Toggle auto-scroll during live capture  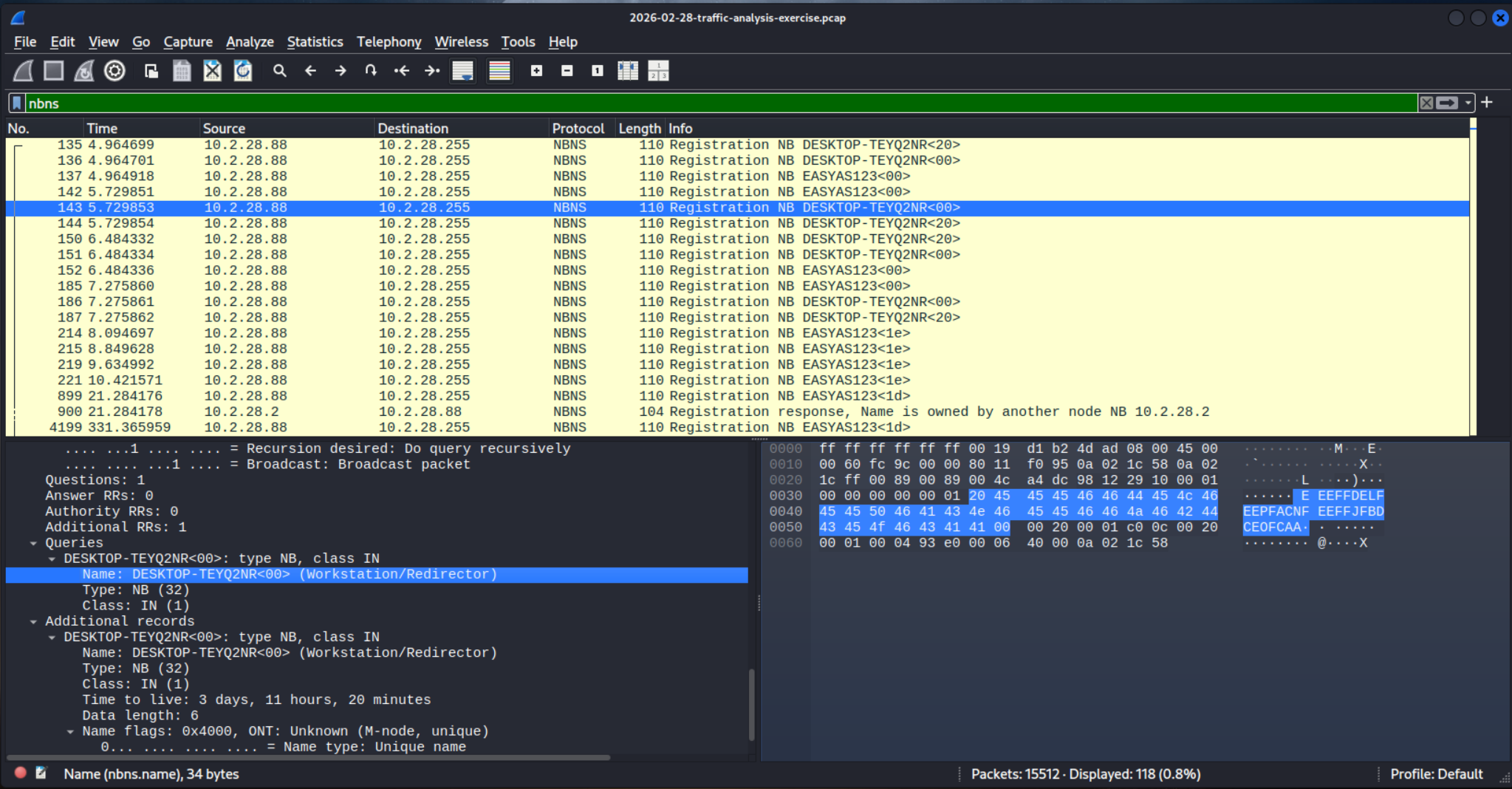click(x=463, y=71)
